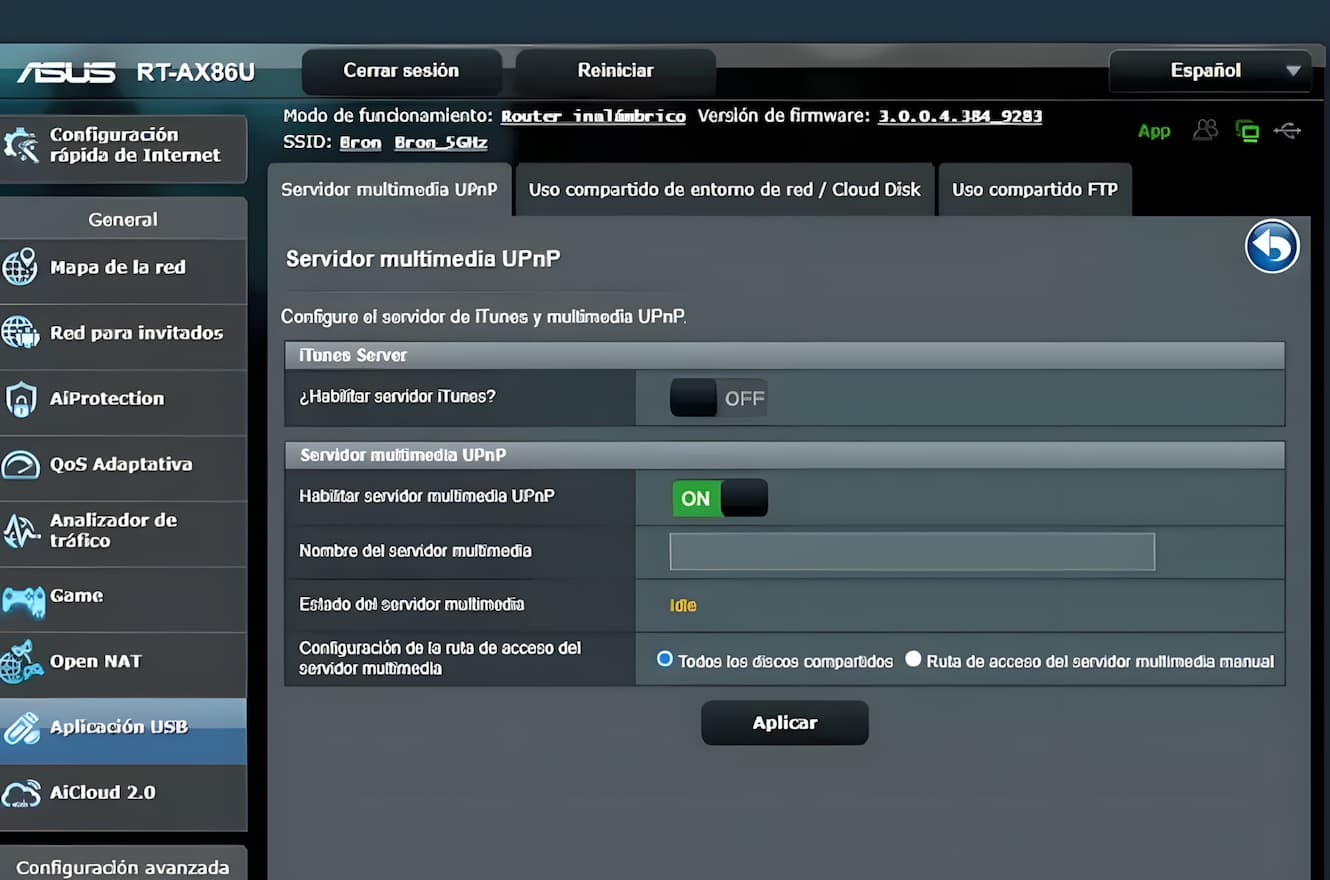Click the back arrow round icon
Image resolution: width=1330 pixels, height=880 pixels.
(1272, 246)
